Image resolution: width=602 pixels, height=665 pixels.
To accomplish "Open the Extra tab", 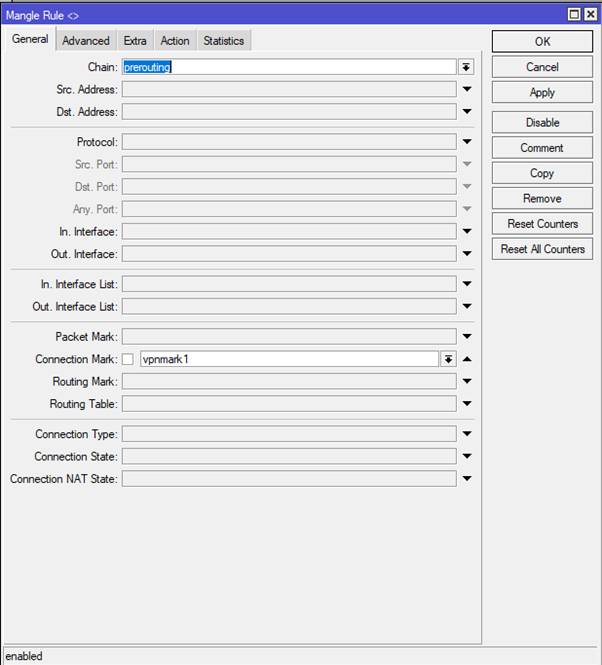I will pyautogui.click(x=135, y=41).
